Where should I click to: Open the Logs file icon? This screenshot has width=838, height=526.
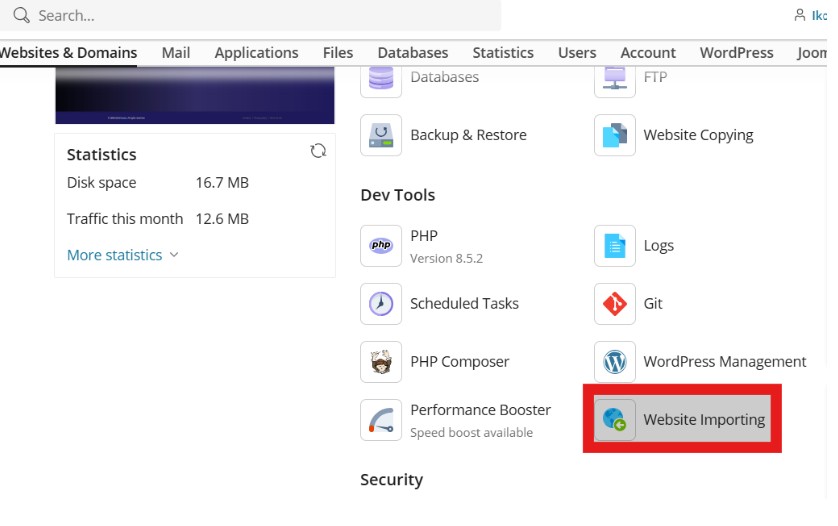tap(614, 245)
